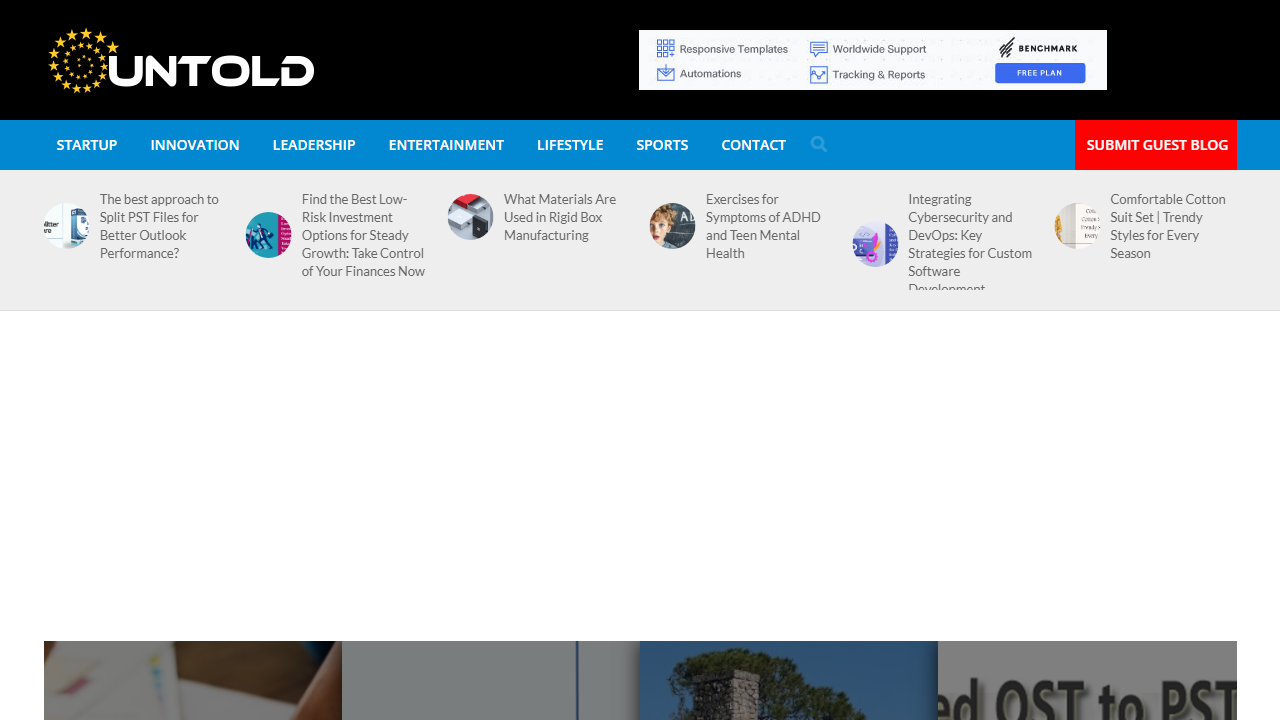Click the Automations envelope icon
Screen dimensions: 1280x720
[x=665, y=72]
